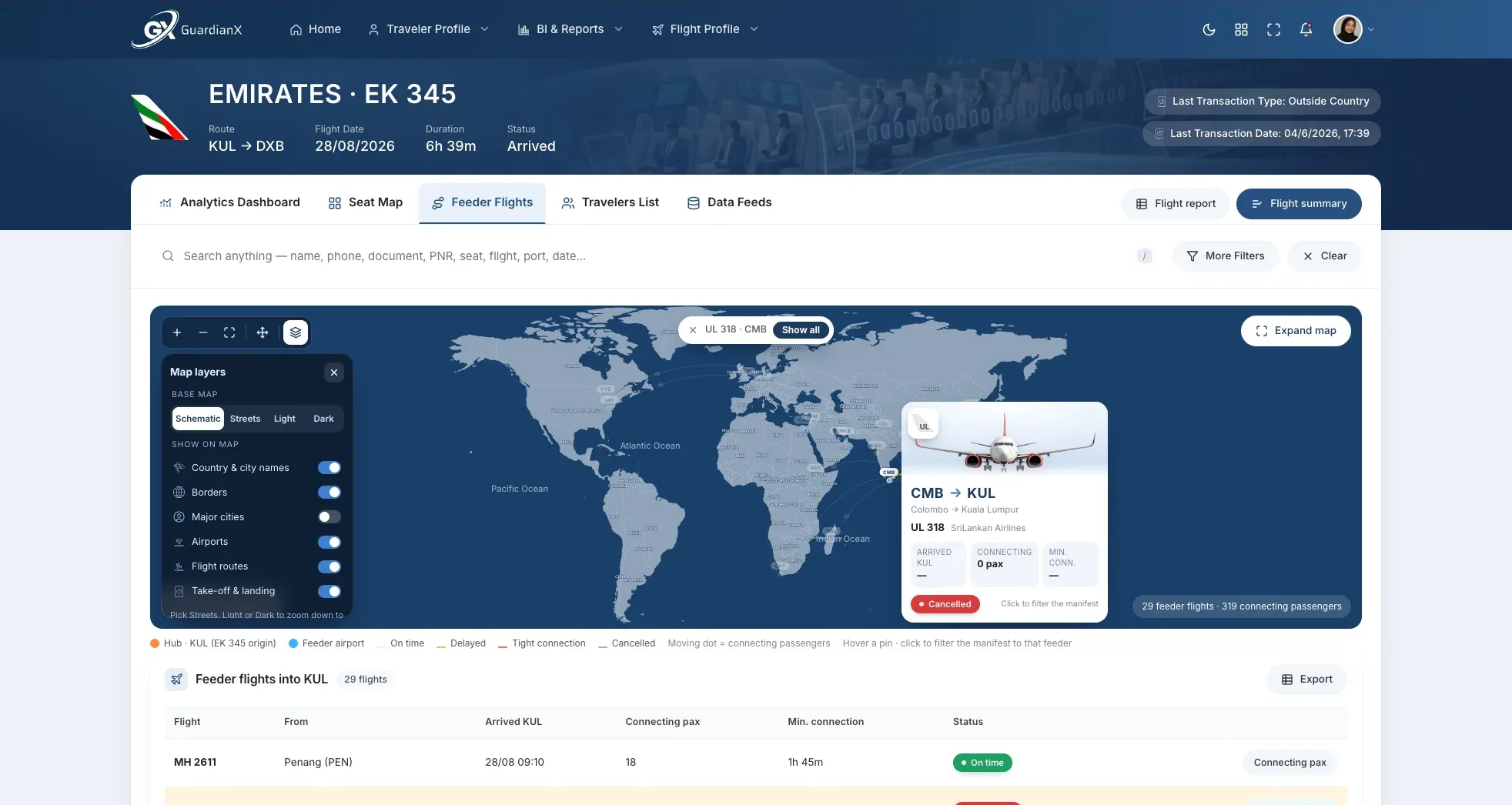Click the search anything input field
Screen dimensions: 1512x805
coord(654,256)
